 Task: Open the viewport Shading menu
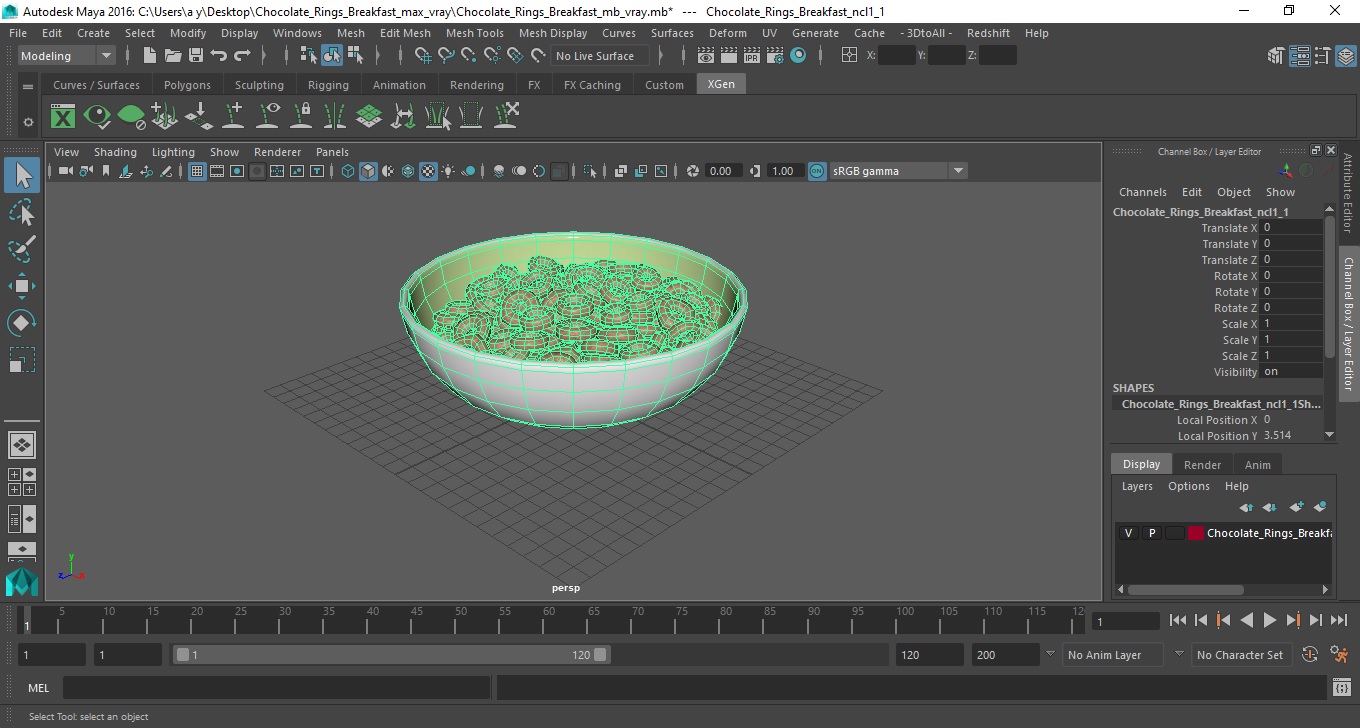tap(115, 152)
